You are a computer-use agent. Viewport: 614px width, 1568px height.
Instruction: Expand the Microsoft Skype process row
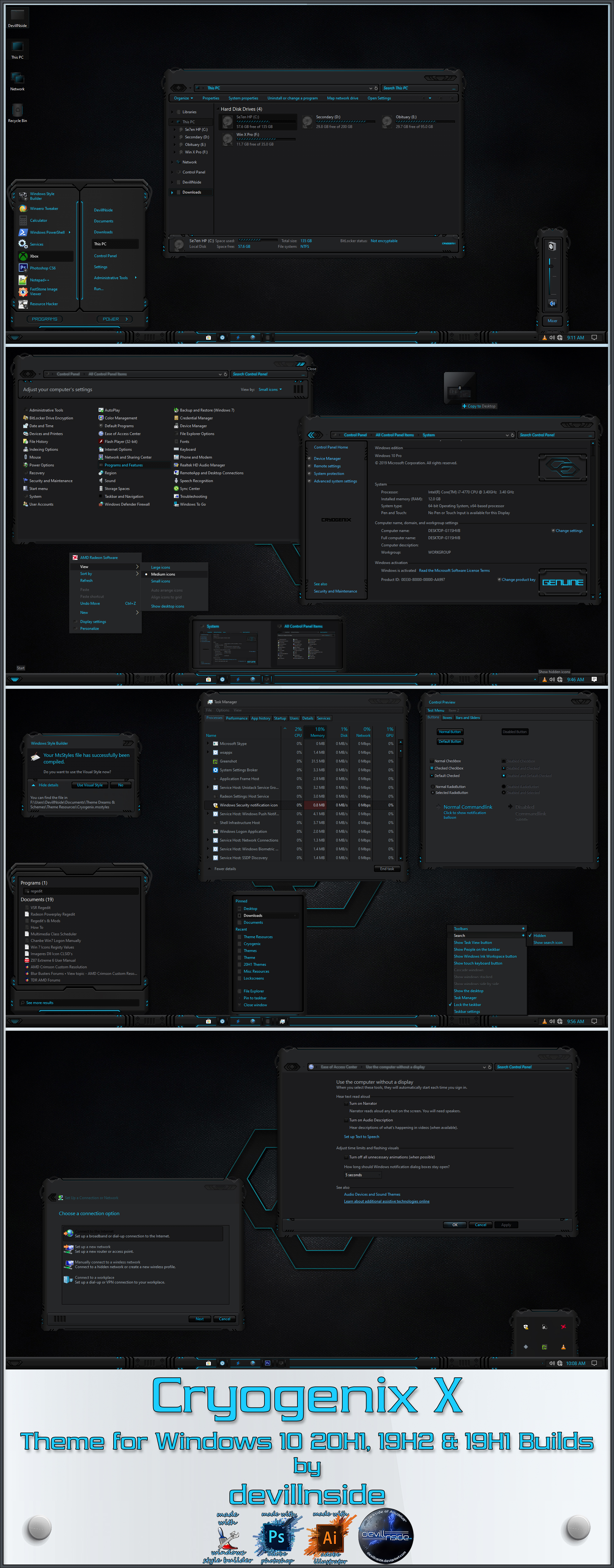coord(208,743)
